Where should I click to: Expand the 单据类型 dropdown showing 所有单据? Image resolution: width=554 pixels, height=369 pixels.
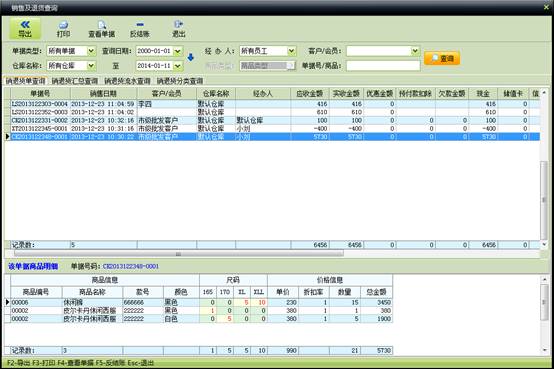point(91,51)
